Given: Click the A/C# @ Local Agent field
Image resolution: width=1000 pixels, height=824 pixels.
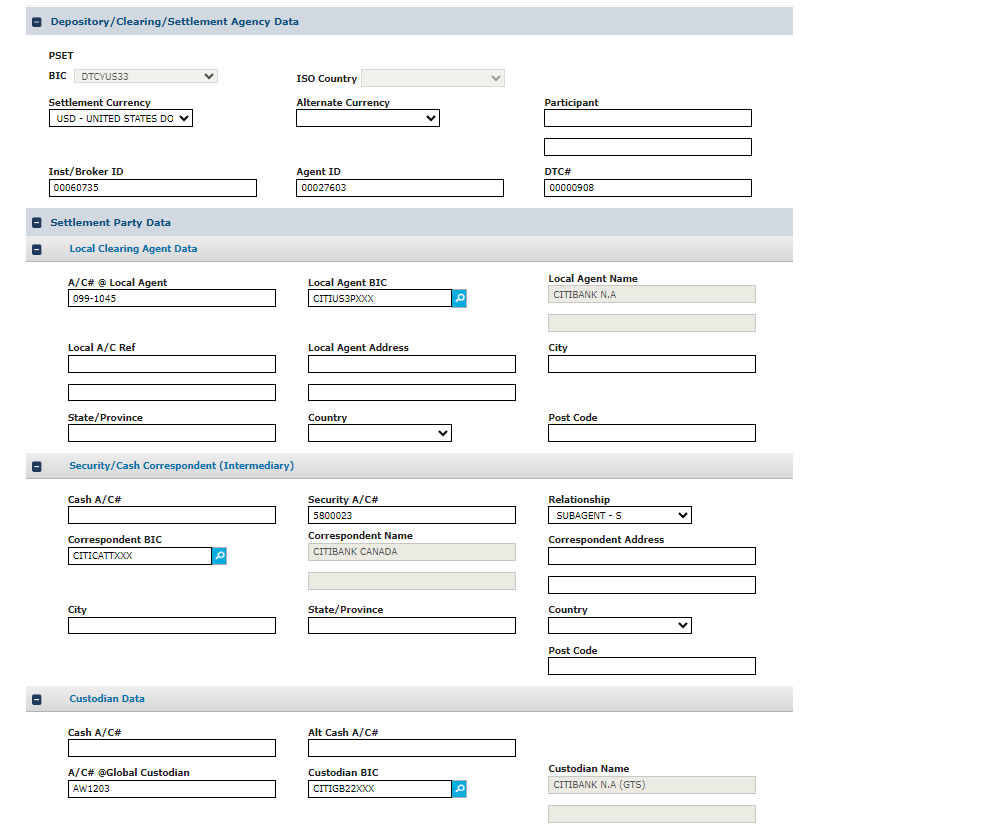Looking at the screenshot, I should pyautogui.click(x=171, y=298).
